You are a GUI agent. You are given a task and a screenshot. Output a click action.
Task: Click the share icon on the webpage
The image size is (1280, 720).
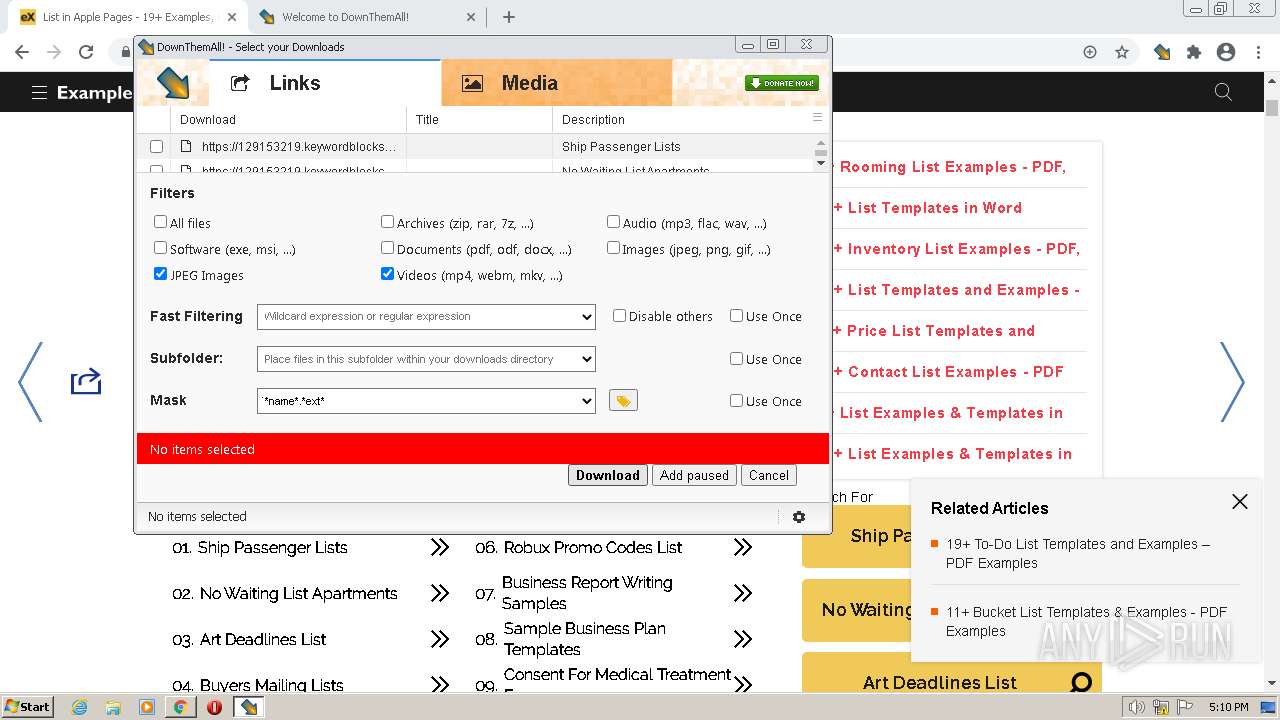[x=86, y=381]
